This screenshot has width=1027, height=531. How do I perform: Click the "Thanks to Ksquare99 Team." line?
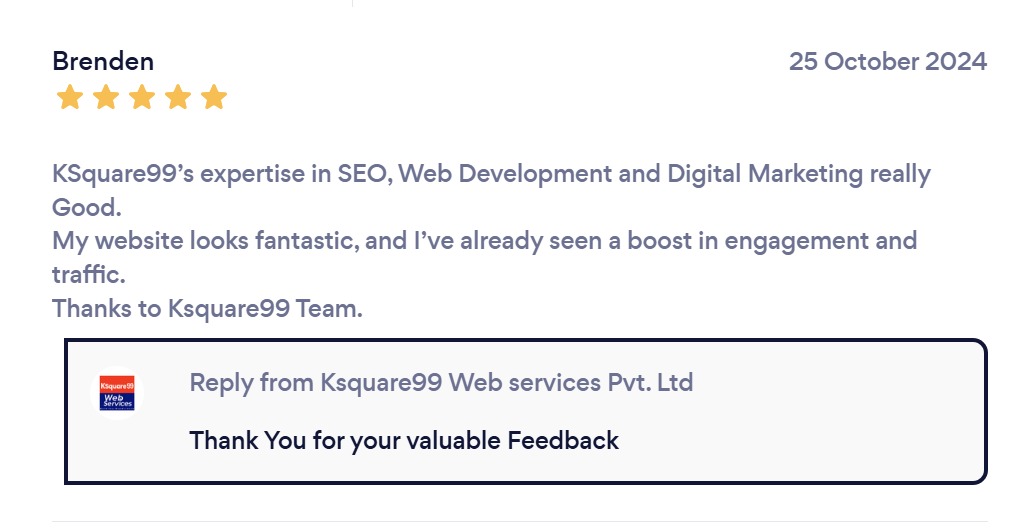pyautogui.click(x=207, y=308)
